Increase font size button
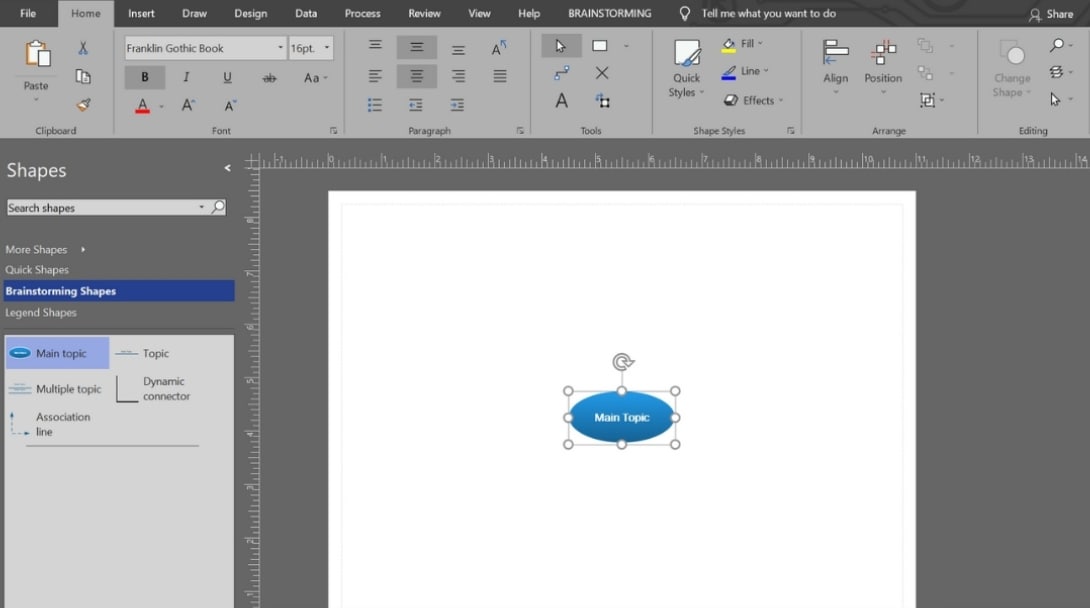This screenshot has width=1090, height=608. point(188,106)
